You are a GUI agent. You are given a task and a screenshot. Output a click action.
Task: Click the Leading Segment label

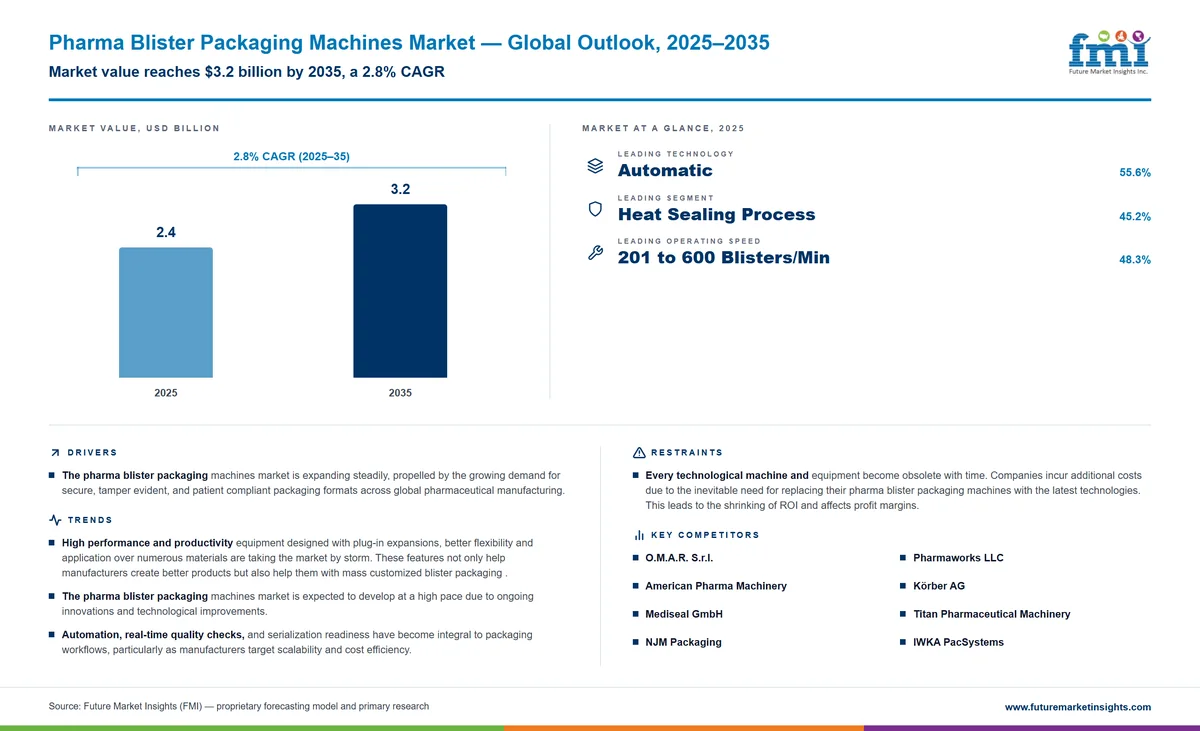[666, 198]
